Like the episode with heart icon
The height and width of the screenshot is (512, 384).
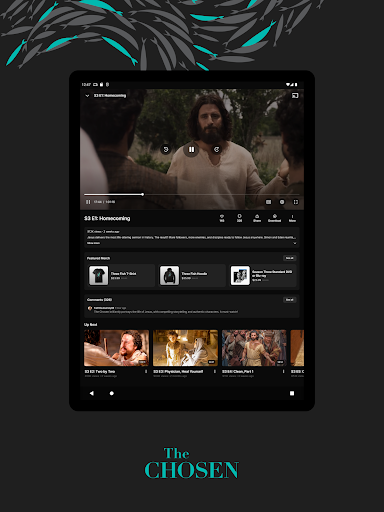point(222,218)
